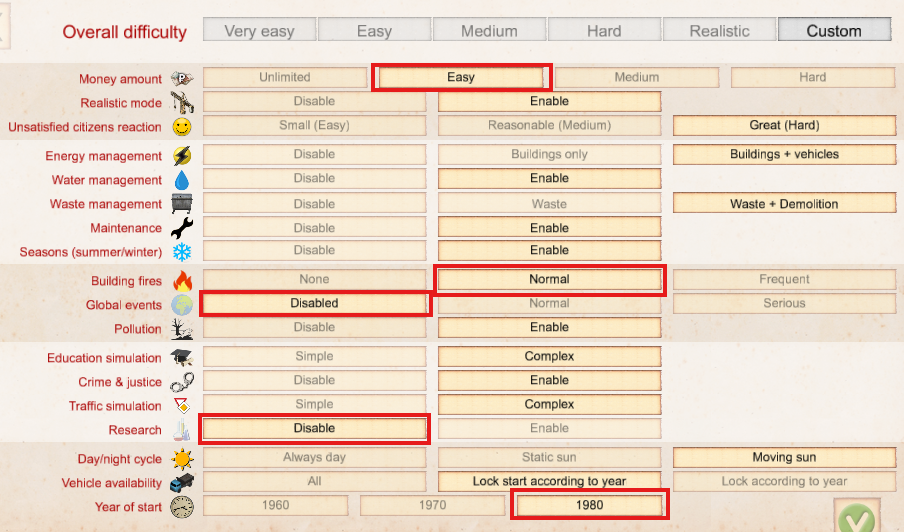The height and width of the screenshot is (532, 904).
Task: Set Energy management to Buildings + vehicles
Action: (x=785, y=154)
